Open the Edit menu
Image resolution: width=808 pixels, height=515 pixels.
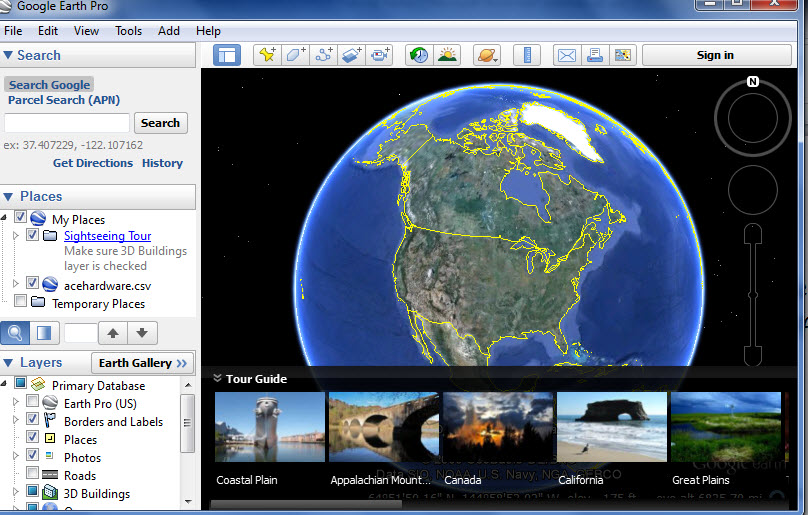click(48, 31)
